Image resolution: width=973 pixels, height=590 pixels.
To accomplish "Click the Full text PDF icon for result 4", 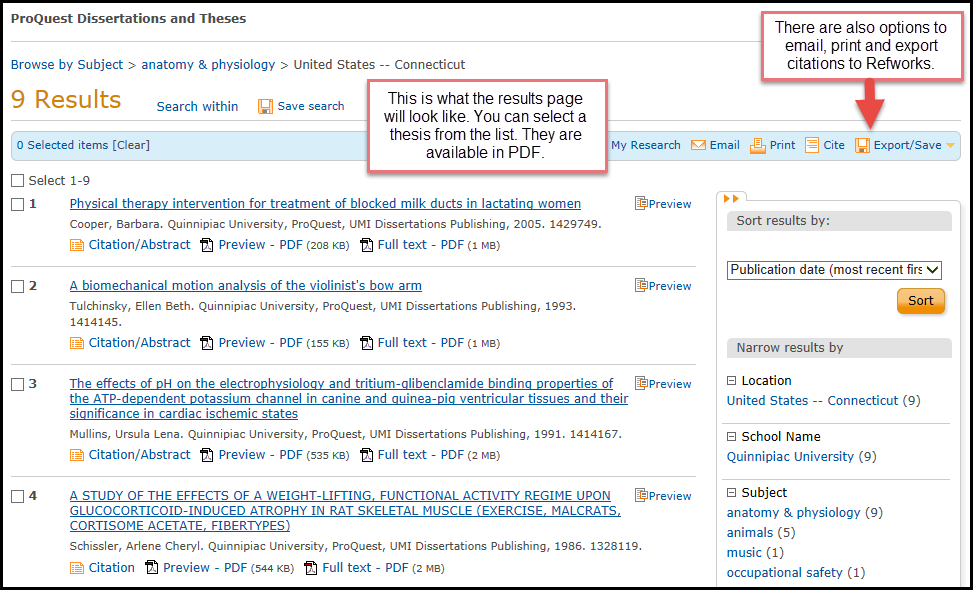I will pyautogui.click(x=312, y=568).
